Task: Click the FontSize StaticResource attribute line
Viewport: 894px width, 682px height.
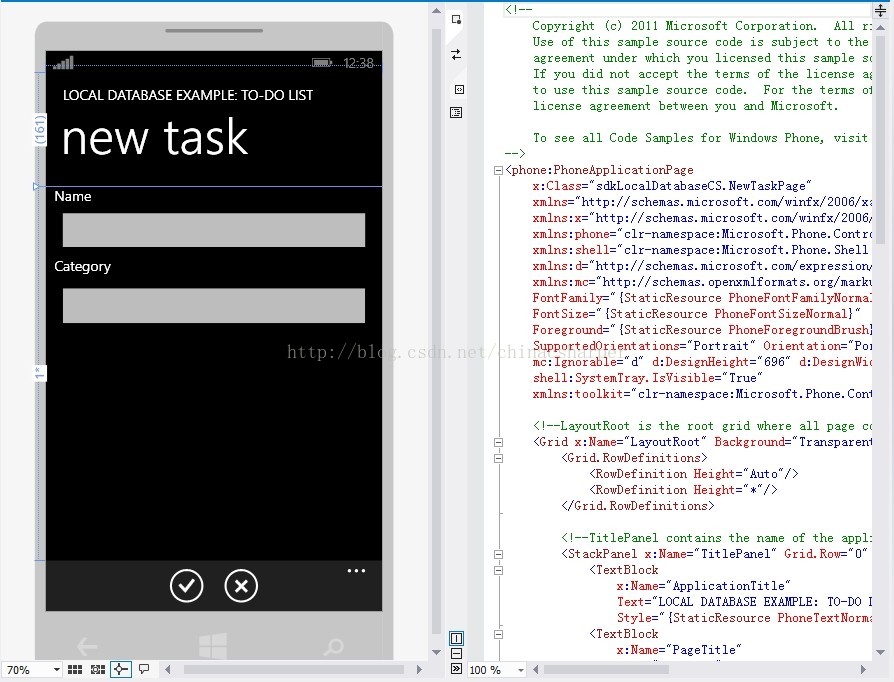Action: tap(696, 314)
